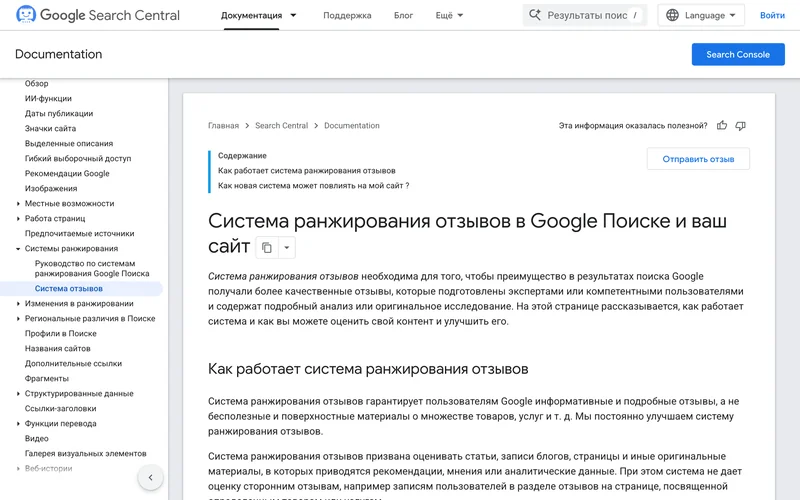The image size is (800, 500).
Task: Click the thumbs down not helpful icon
Action: click(740, 126)
